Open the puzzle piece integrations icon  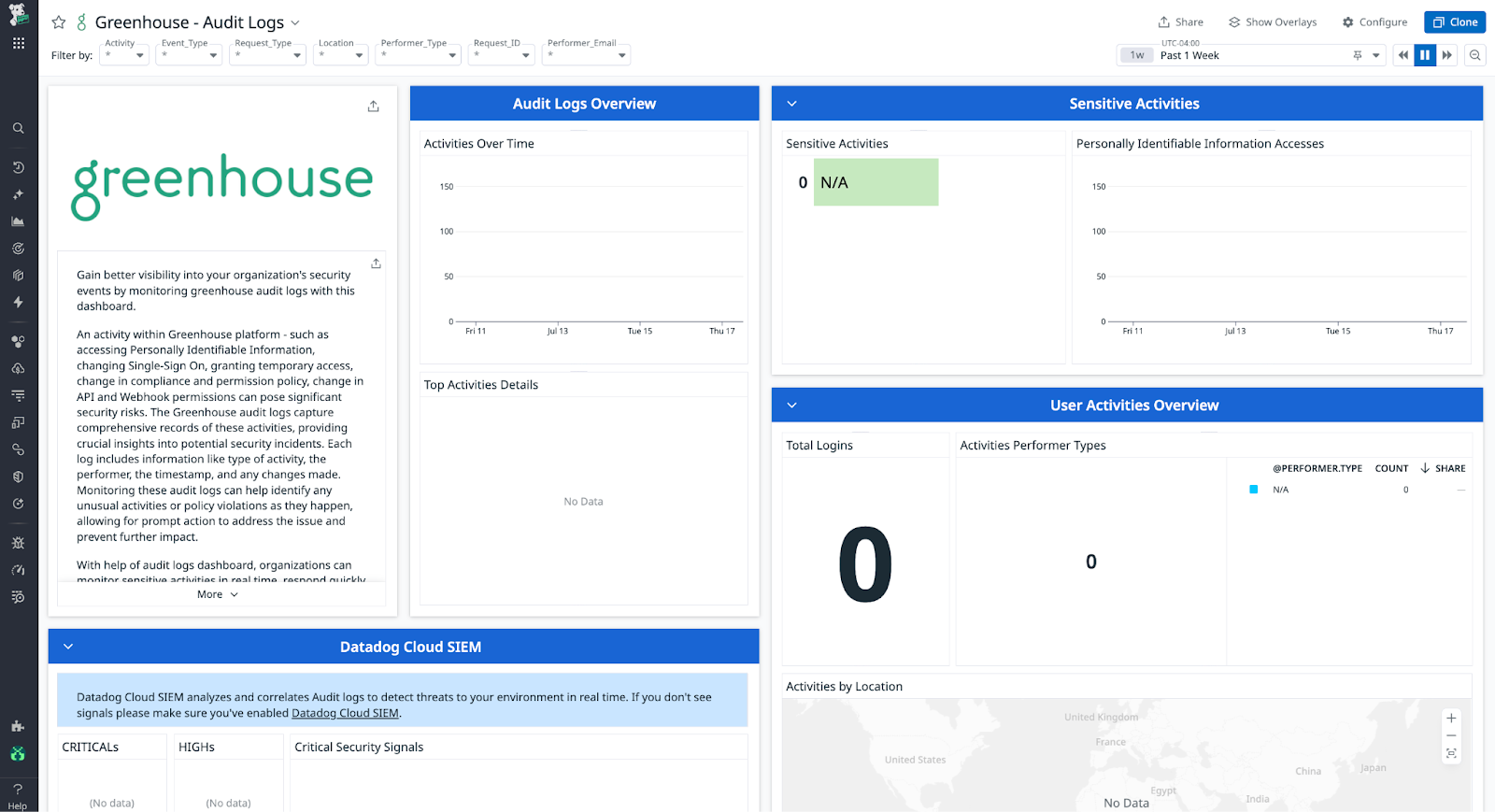click(18, 726)
